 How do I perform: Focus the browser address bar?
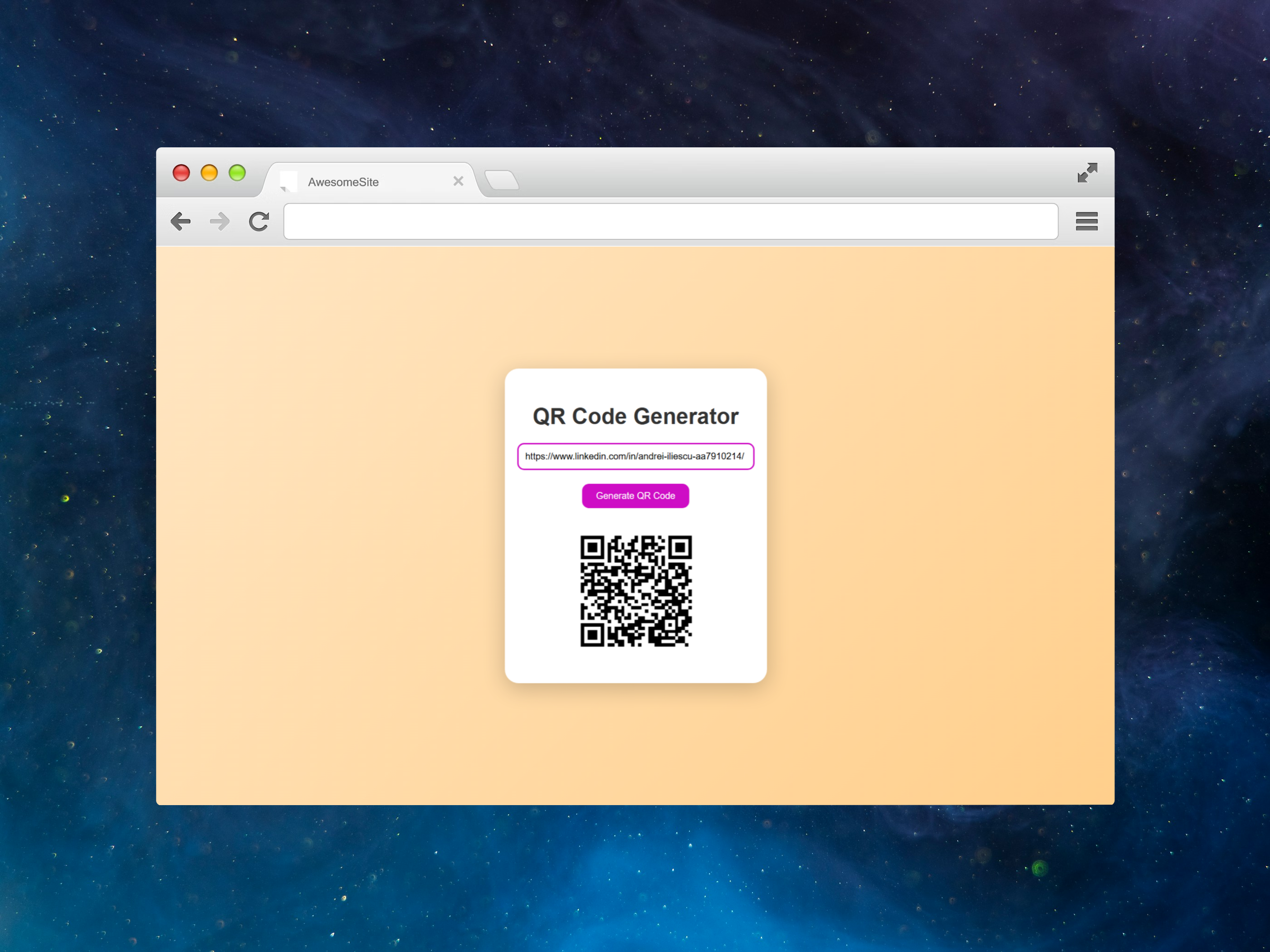point(670,222)
